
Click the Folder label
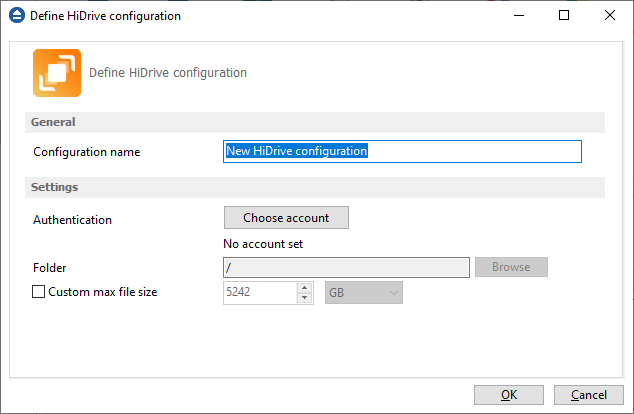click(49, 268)
